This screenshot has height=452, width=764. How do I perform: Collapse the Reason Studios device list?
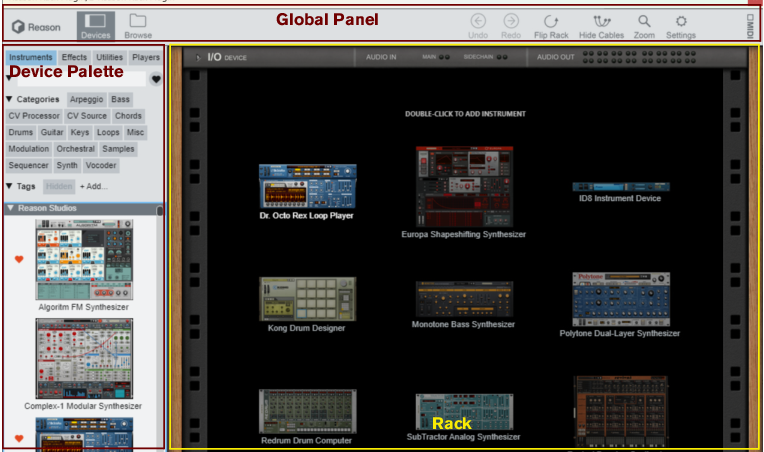(x=10, y=208)
